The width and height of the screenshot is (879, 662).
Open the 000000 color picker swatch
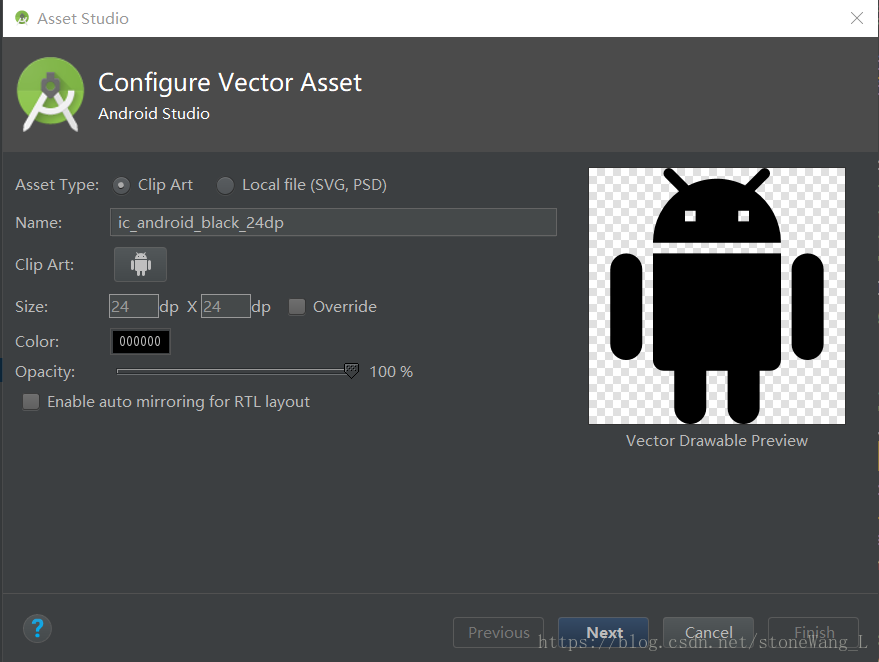(140, 341)
